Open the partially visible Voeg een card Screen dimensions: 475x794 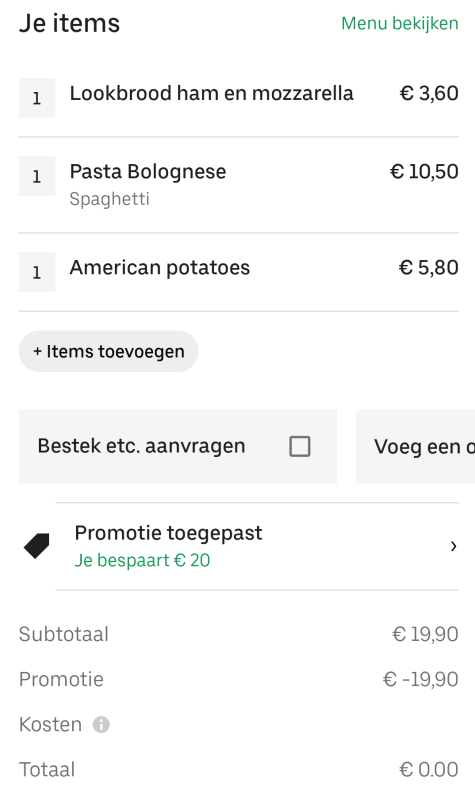tap(415, 447)
